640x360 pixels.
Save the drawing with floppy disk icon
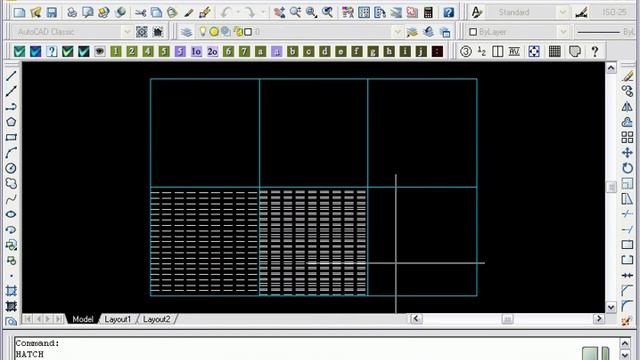click(51, 13)
